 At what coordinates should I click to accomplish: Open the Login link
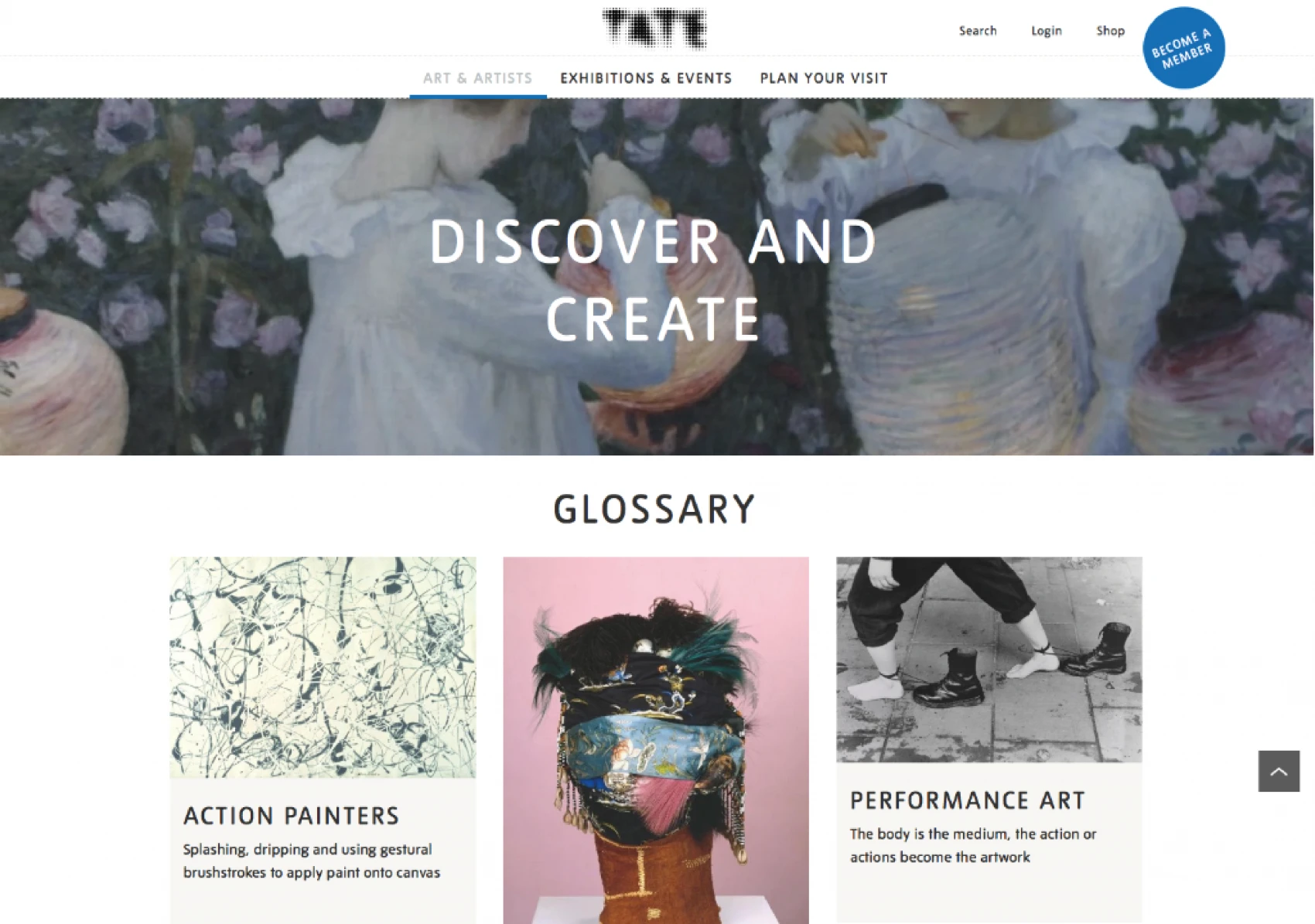(1046, 31)
